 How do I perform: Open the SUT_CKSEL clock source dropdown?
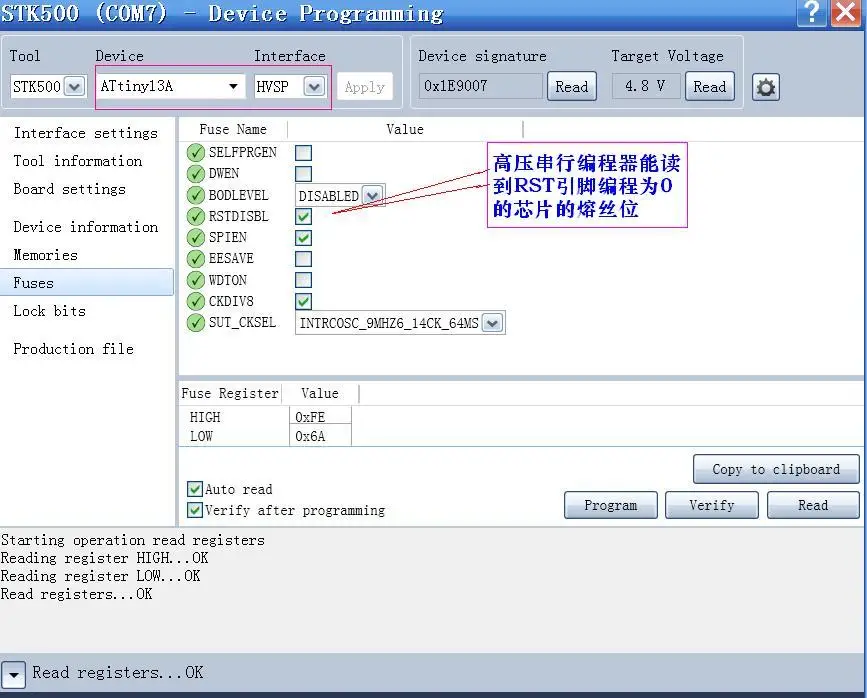tap(400, 323)
